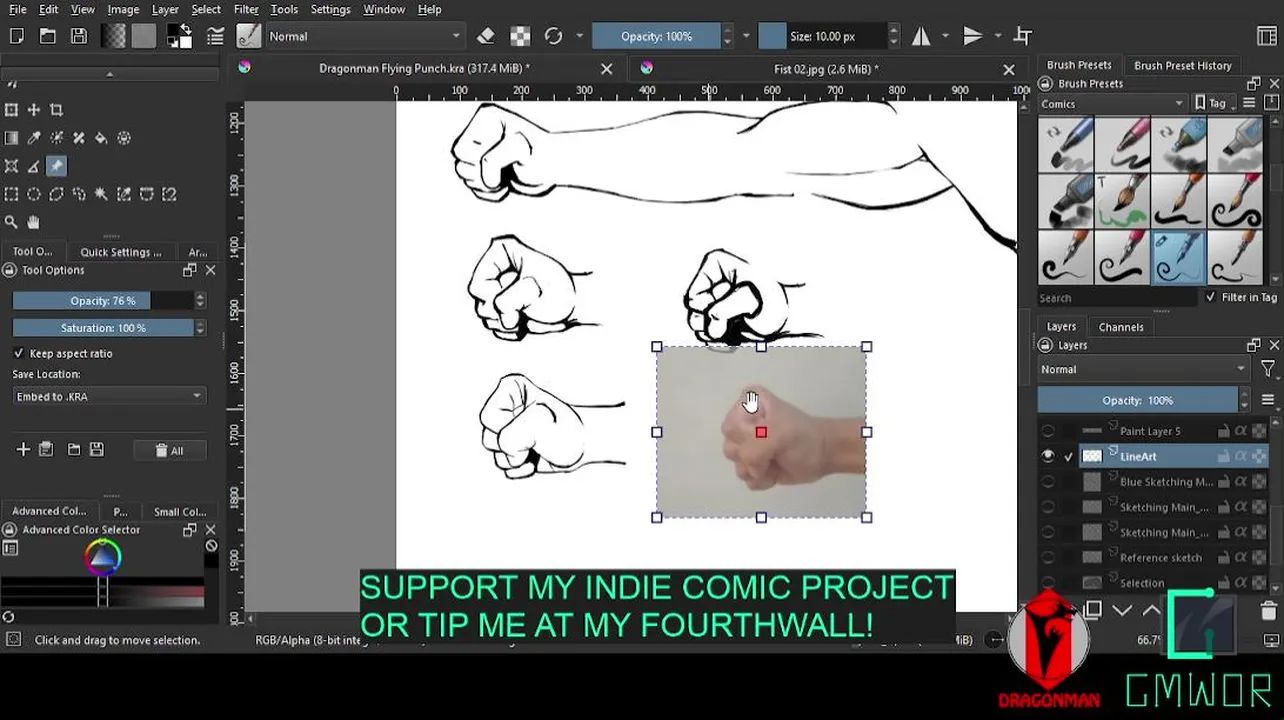Open the brush Tag options dropdown
Viewport: 1284px width, 720px height.
point(1216,103)
